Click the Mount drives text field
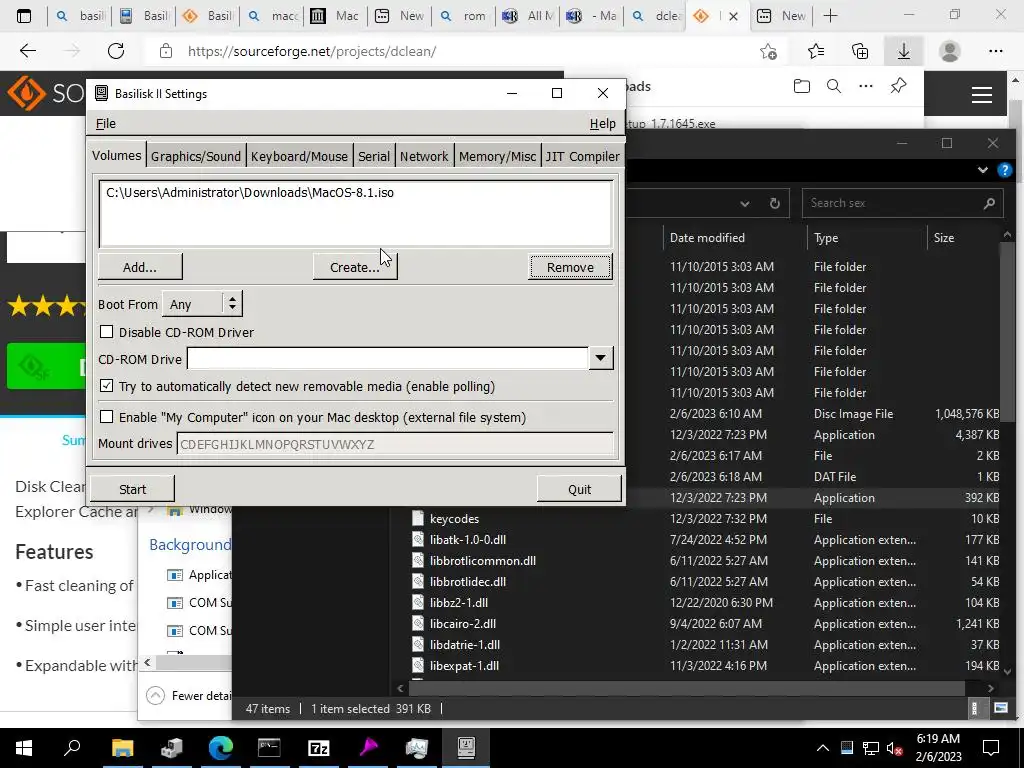 click(395, 444)
